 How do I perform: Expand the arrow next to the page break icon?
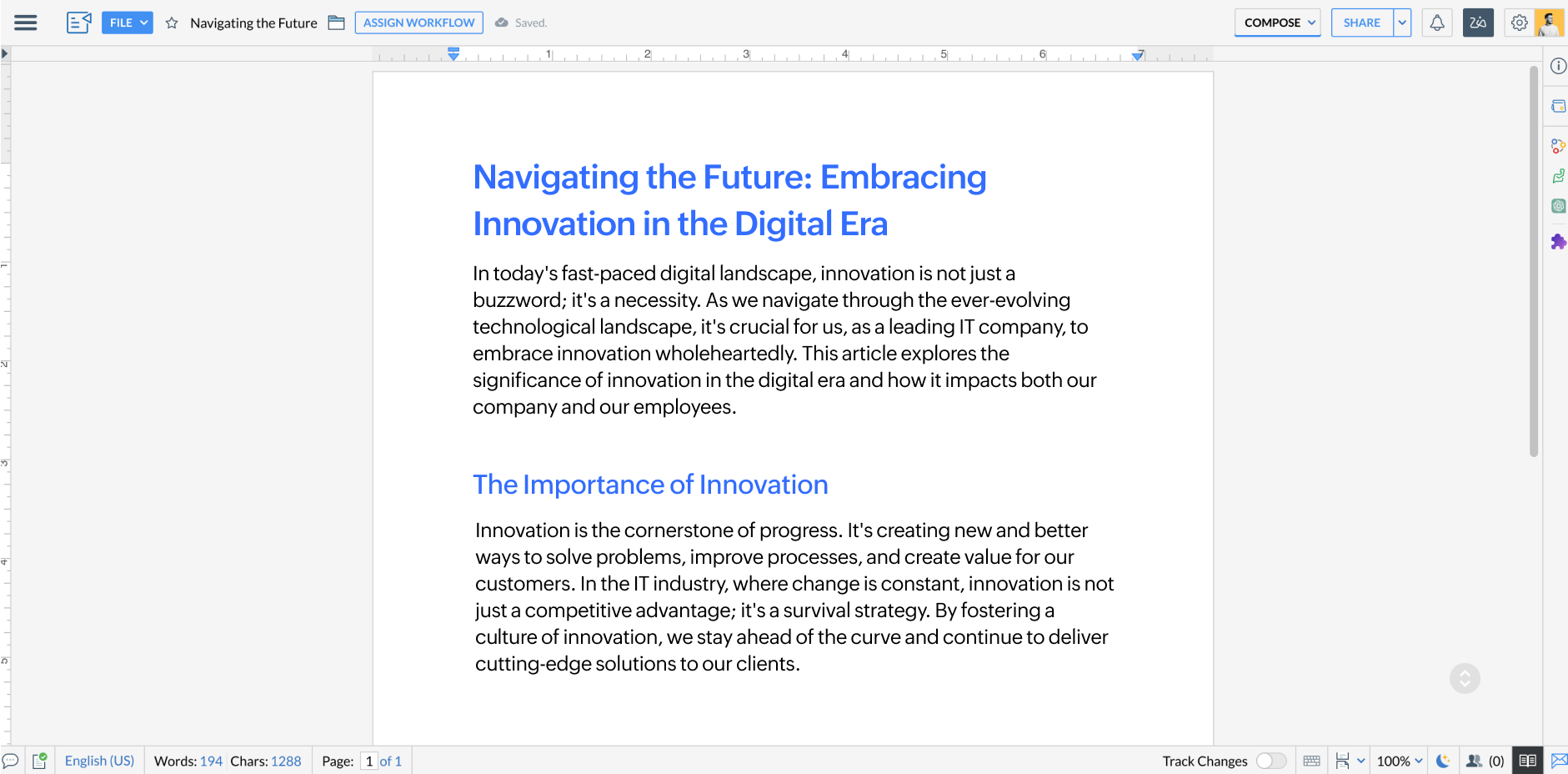point(1361,761)
